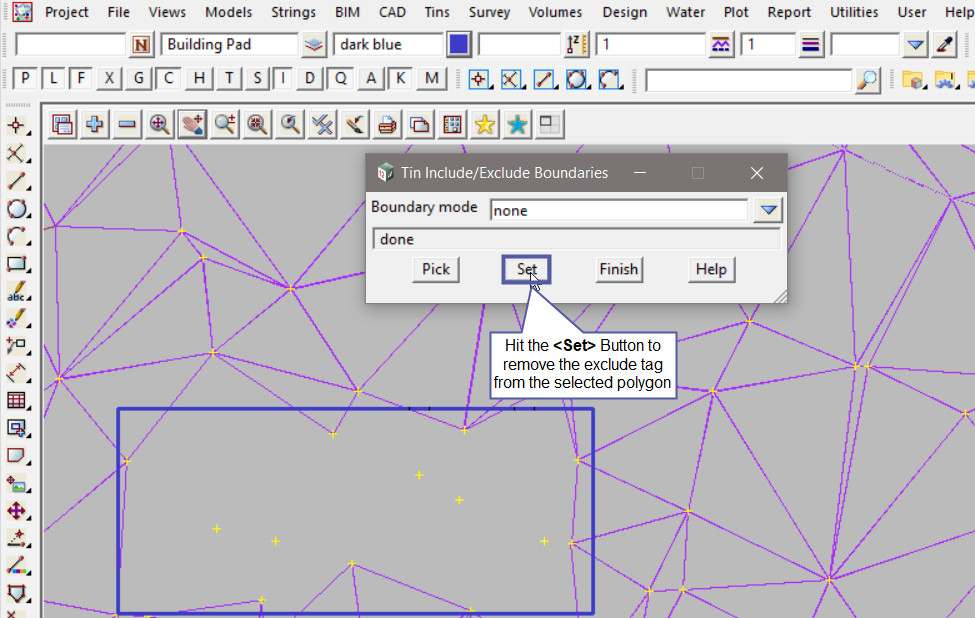
Task: Toggle the G snap button
Action: click(x=139, y=78)
